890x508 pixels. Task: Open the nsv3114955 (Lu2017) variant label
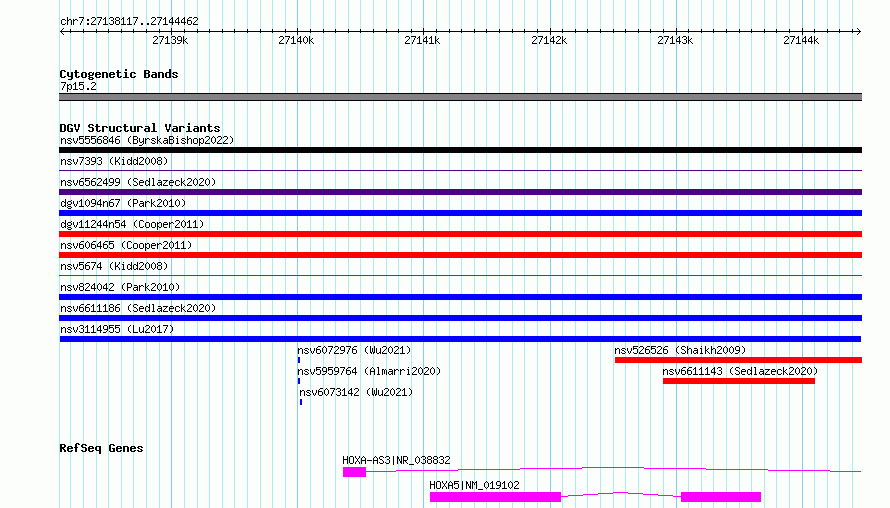(x=117, y=329)
